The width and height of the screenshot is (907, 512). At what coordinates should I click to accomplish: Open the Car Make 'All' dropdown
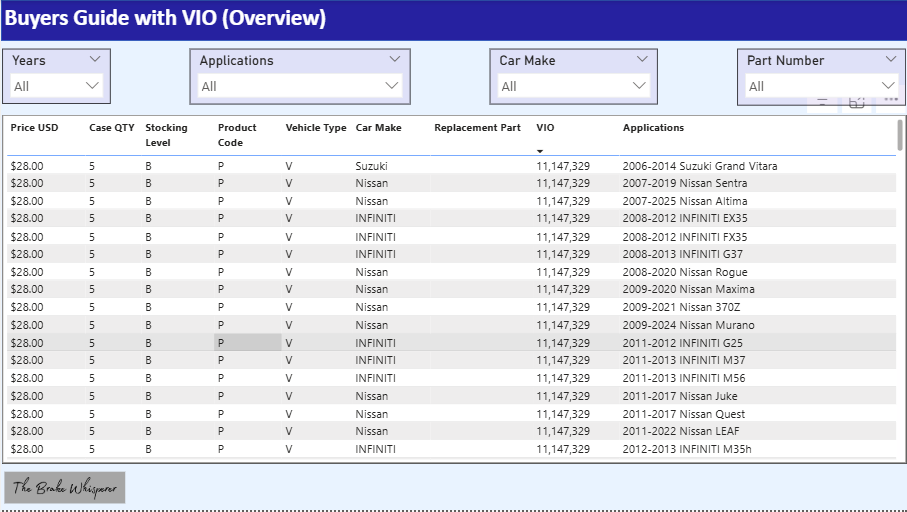click(x=573, y=86)
